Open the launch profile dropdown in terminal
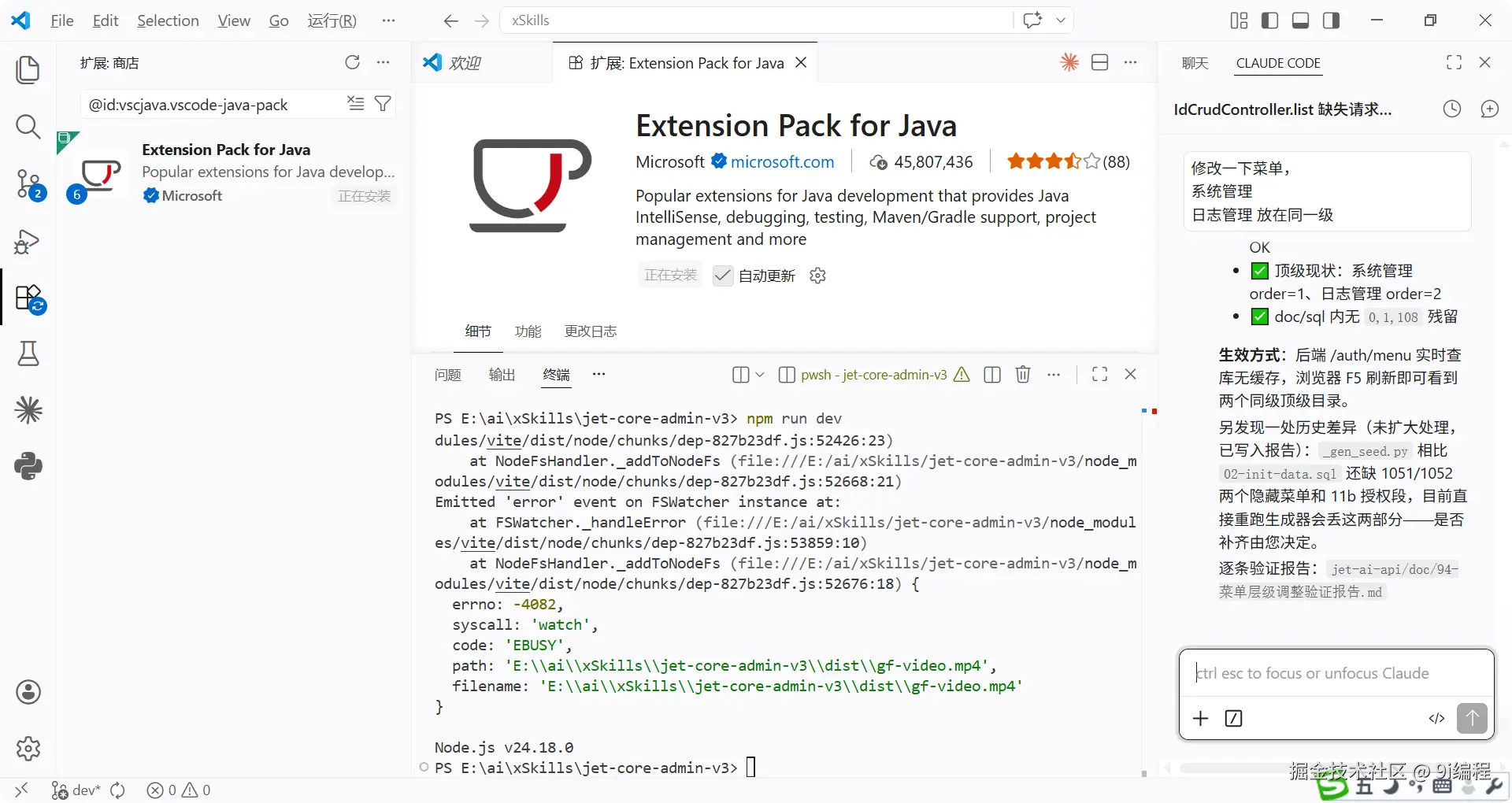 [x=759, y=375]
